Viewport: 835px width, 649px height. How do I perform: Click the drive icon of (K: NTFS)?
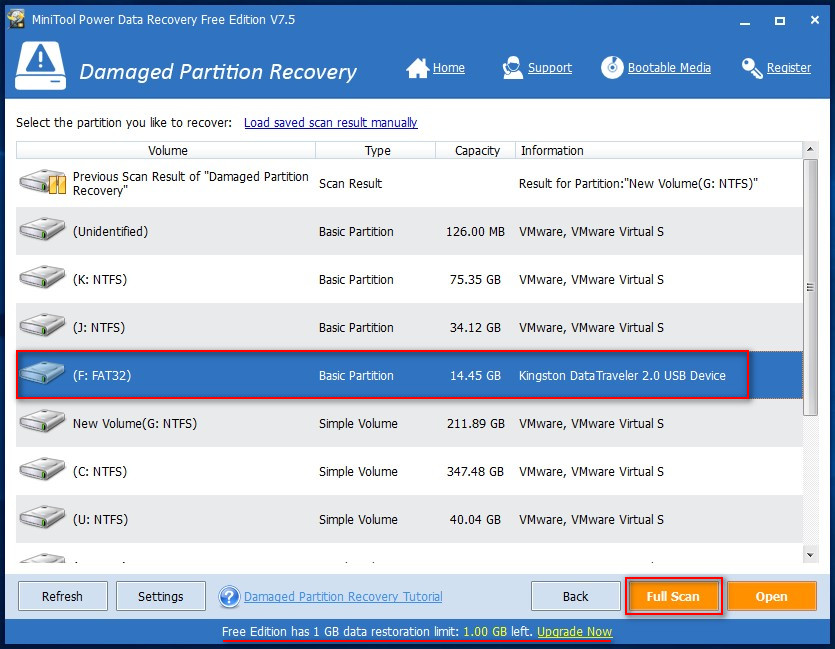(x=42, y=277)
